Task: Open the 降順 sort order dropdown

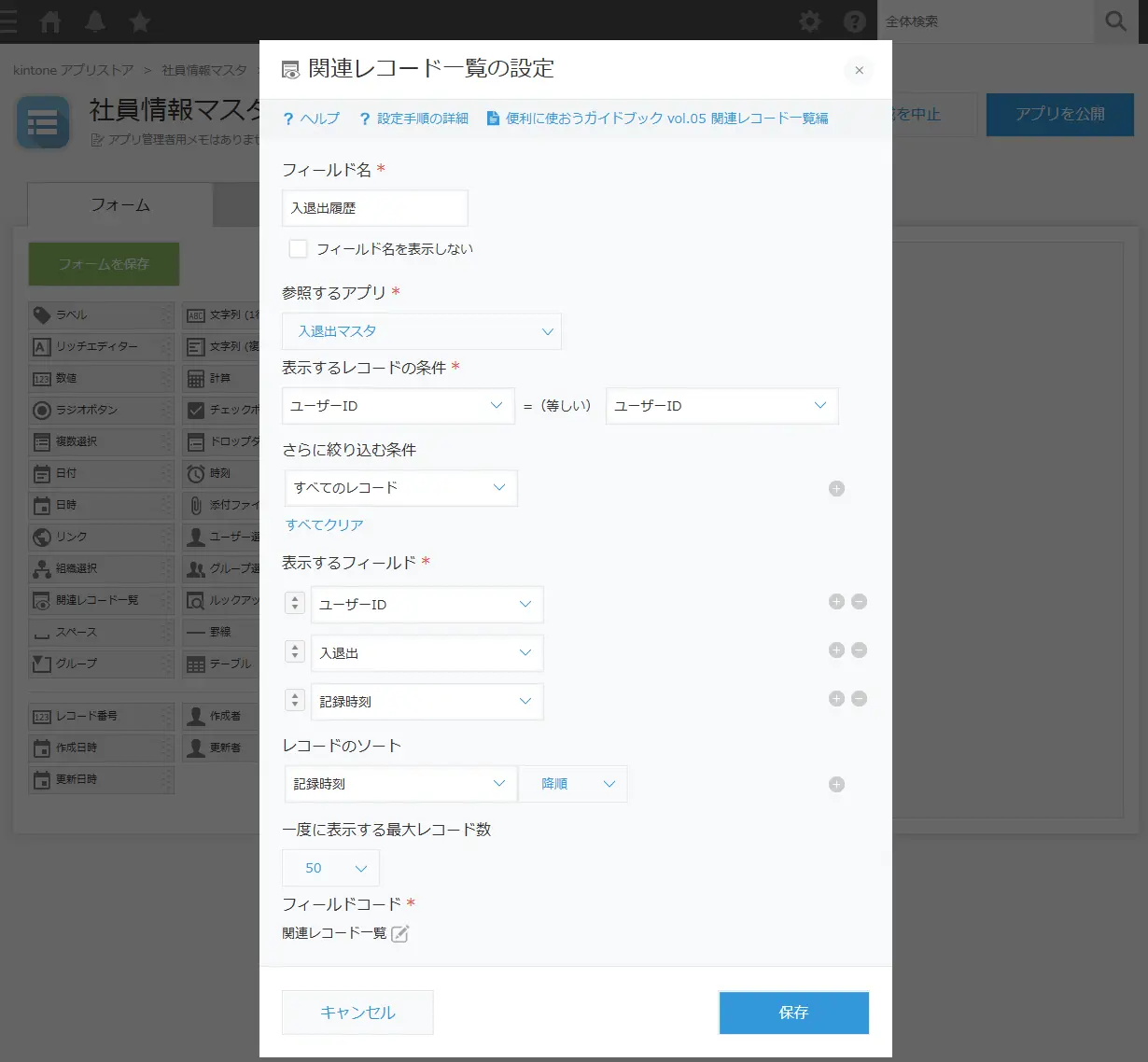Action: (573, 785)
